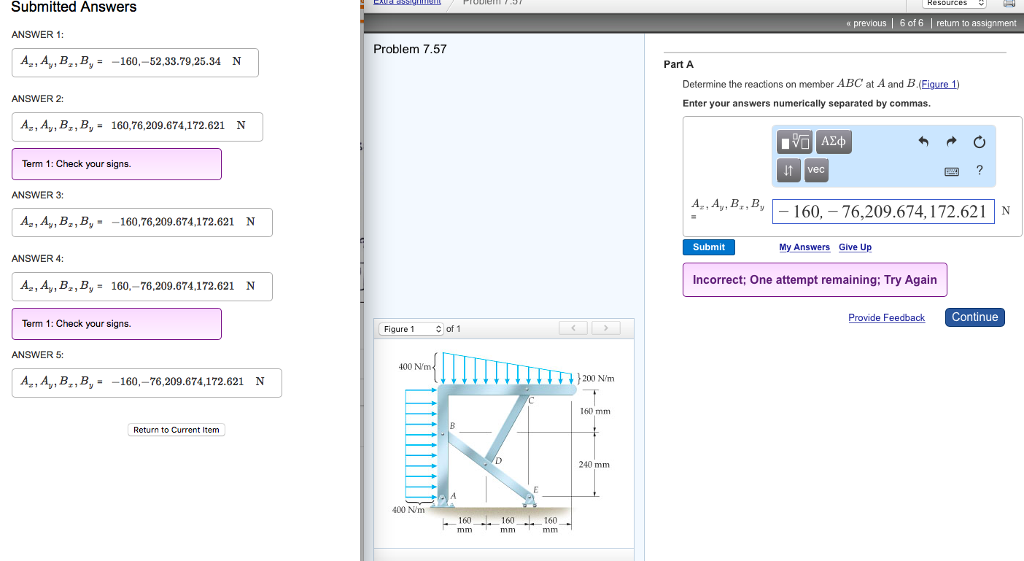Open the Figure 1 link in question
This screenshot has height=561, width=1024.
click(x=938, y=84)
